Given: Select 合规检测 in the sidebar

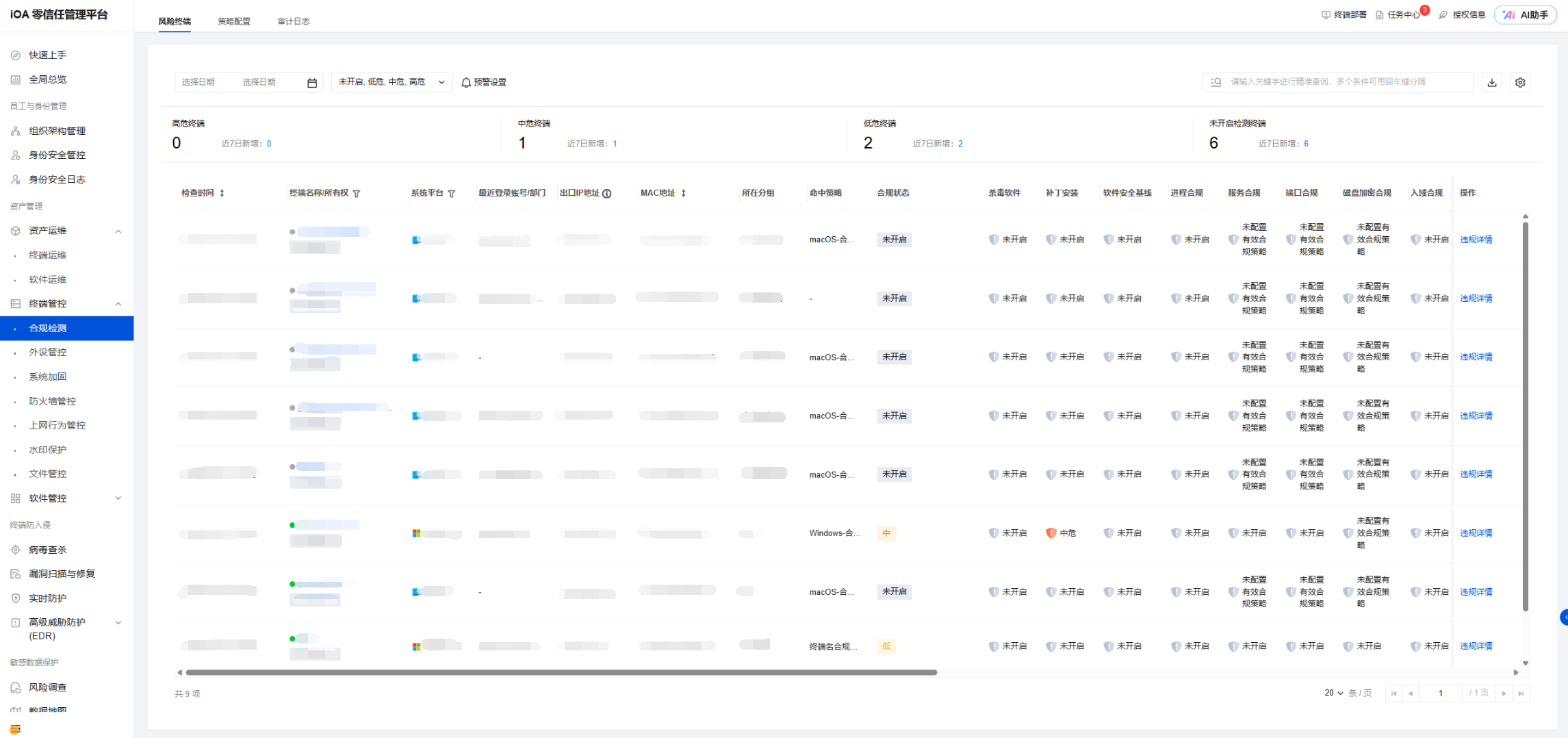Looking at the screenshot, I should coord(66,328).
